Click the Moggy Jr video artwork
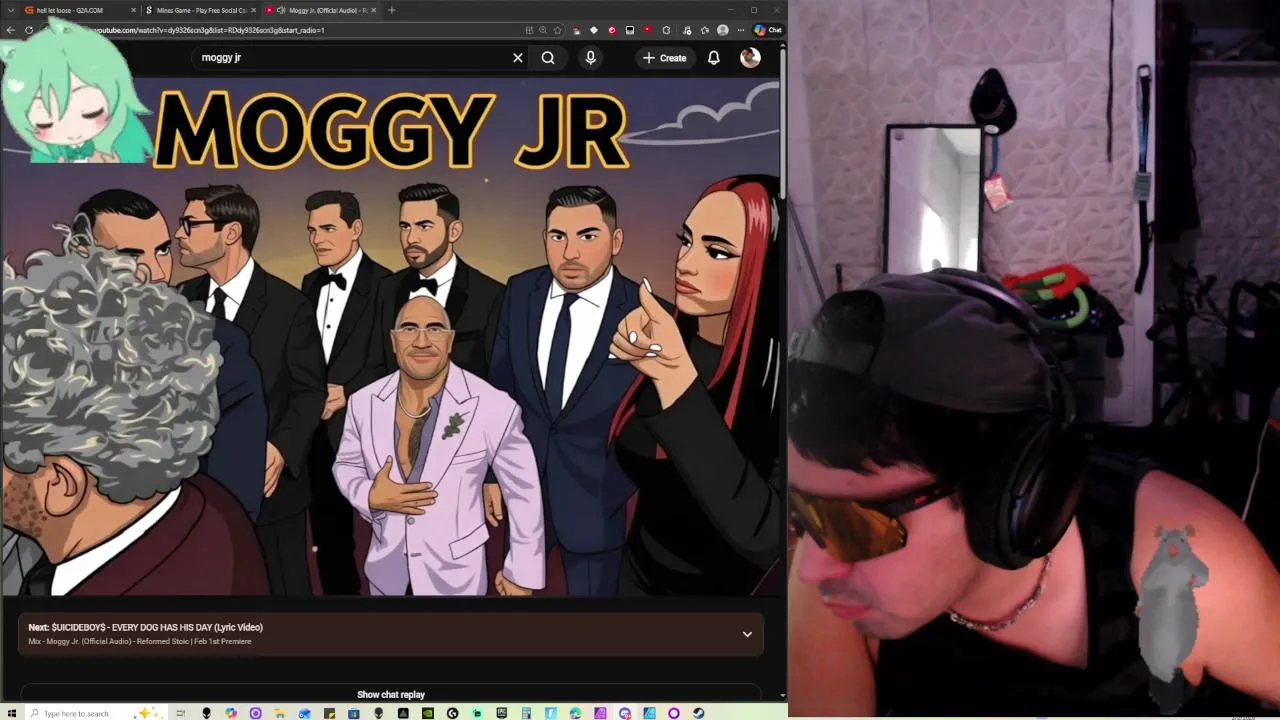1280x720 pixels. pyautogui.click(x=390, y=337)
